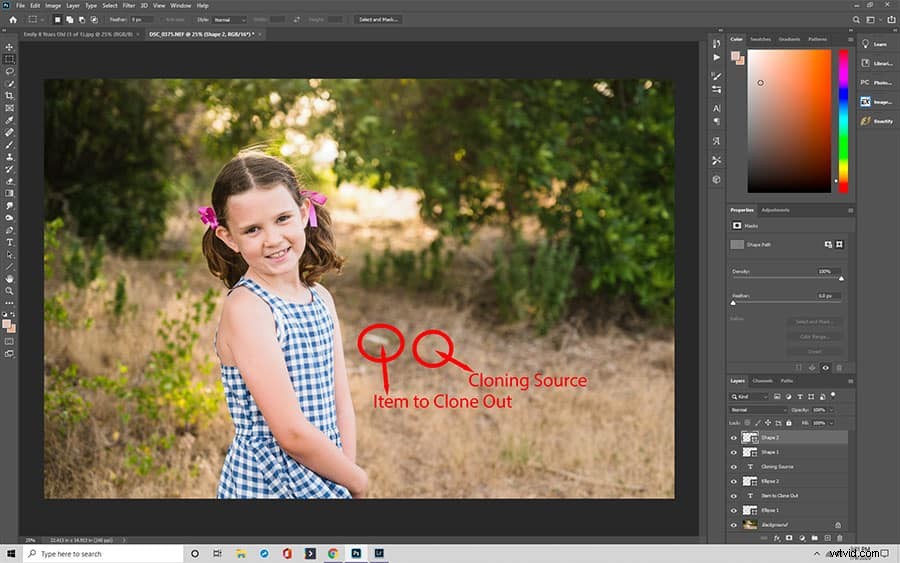
Task: Switch to the Paths tab
Action: pyautogui.click(x=787, y=380)
